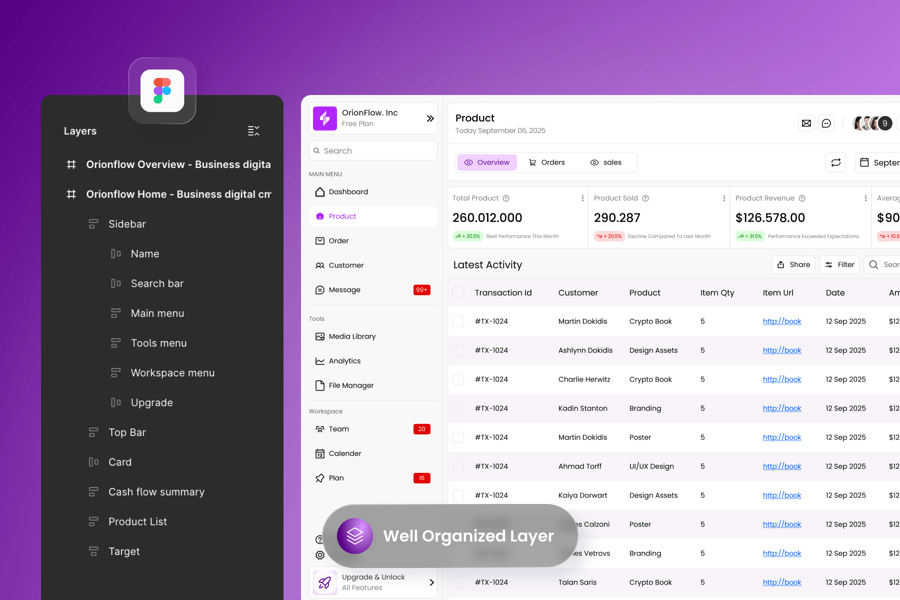Open the first http://book link
Viewport: 900px width, 600px height.
point(781,321)
